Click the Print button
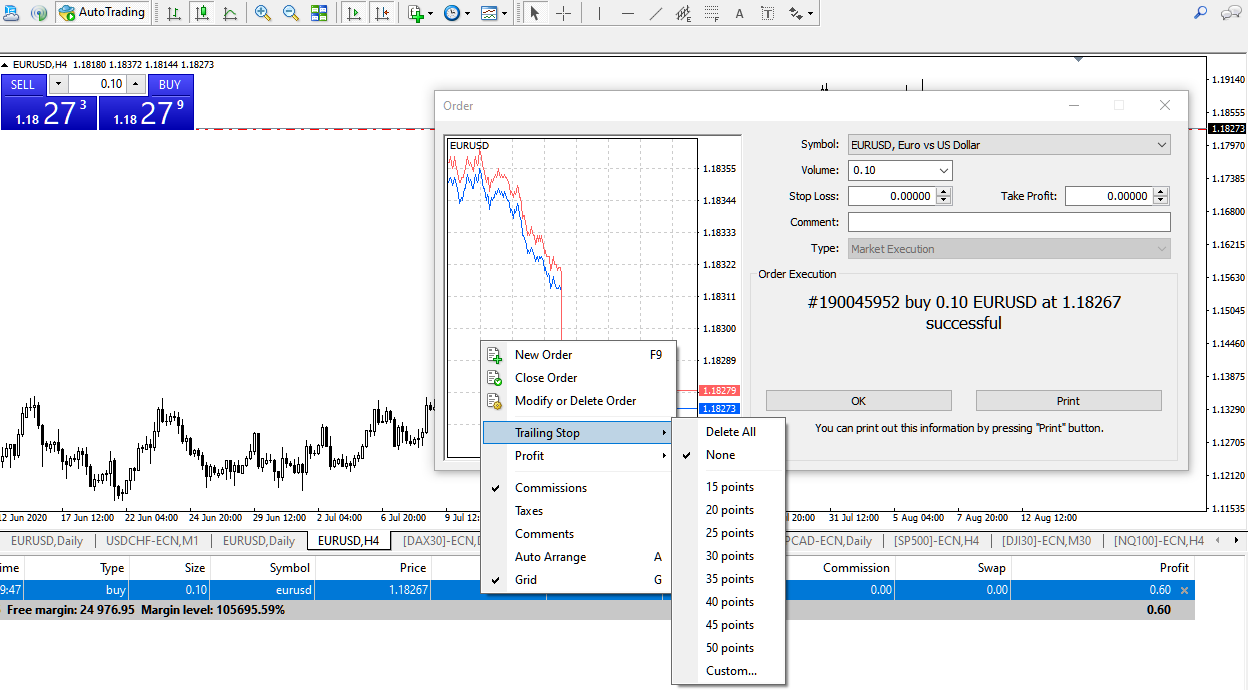This screenshot has width=1248, height=690. pyautogui.click(x=1069, y=401)
